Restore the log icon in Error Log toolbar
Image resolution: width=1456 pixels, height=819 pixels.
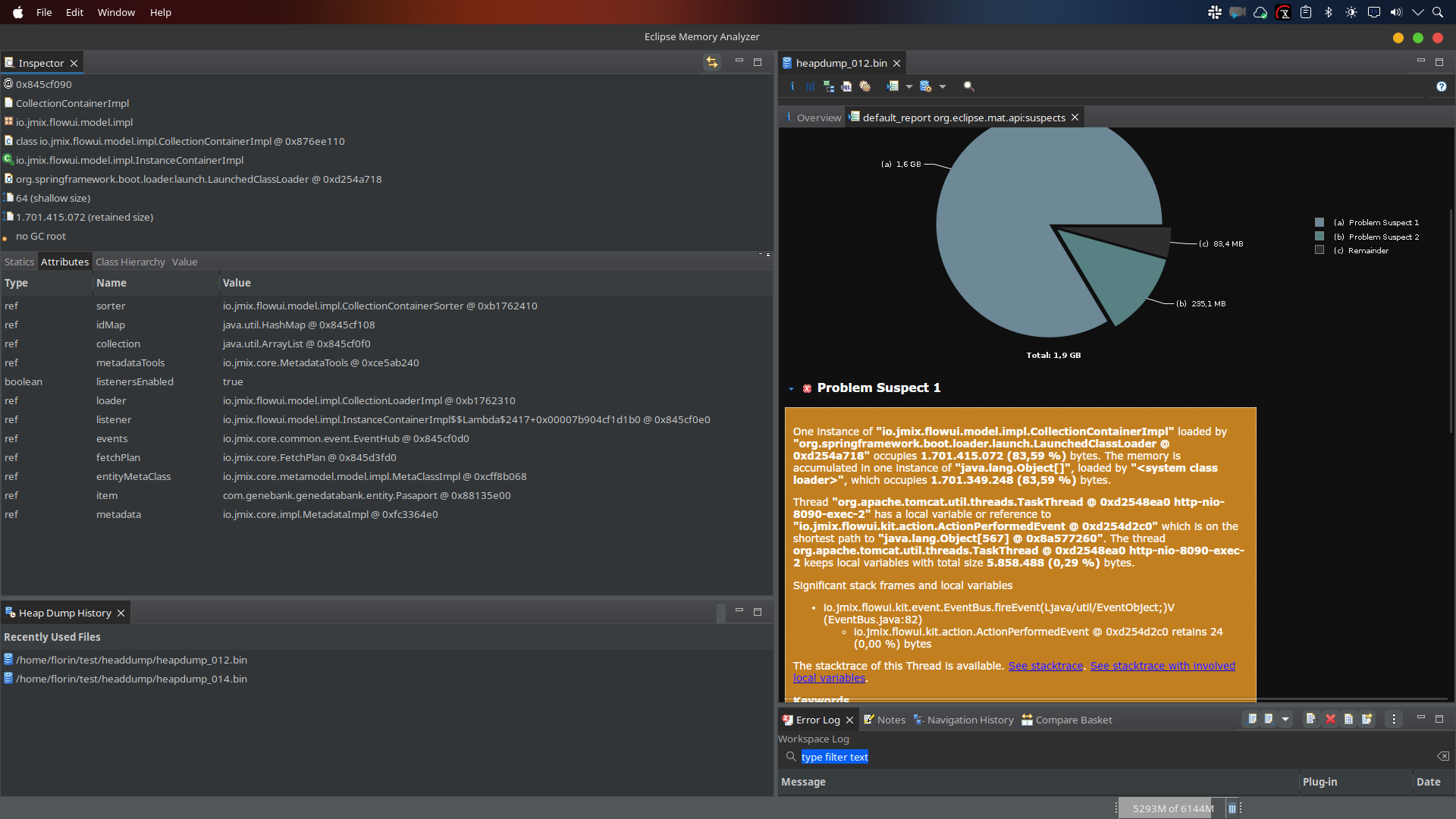[1367, 719]
